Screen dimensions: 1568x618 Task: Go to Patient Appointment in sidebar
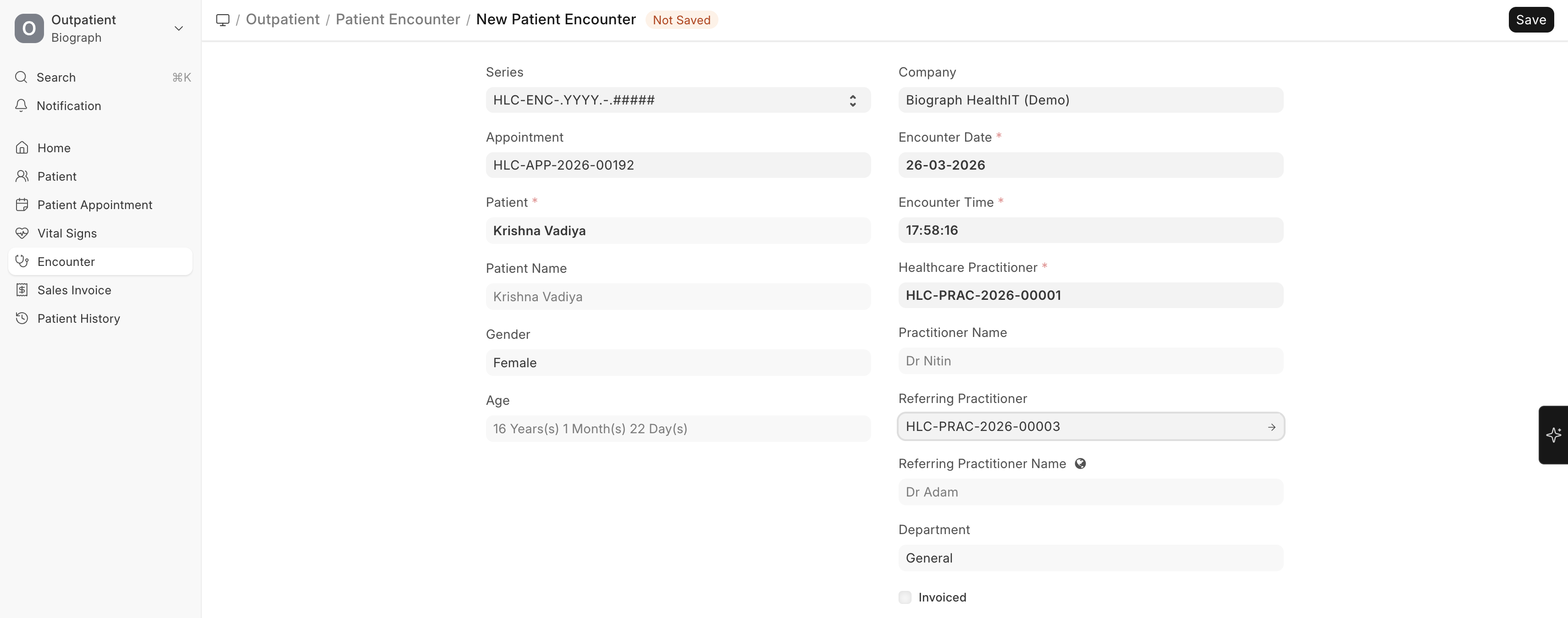pyautogui.click(x=95, y=204)
